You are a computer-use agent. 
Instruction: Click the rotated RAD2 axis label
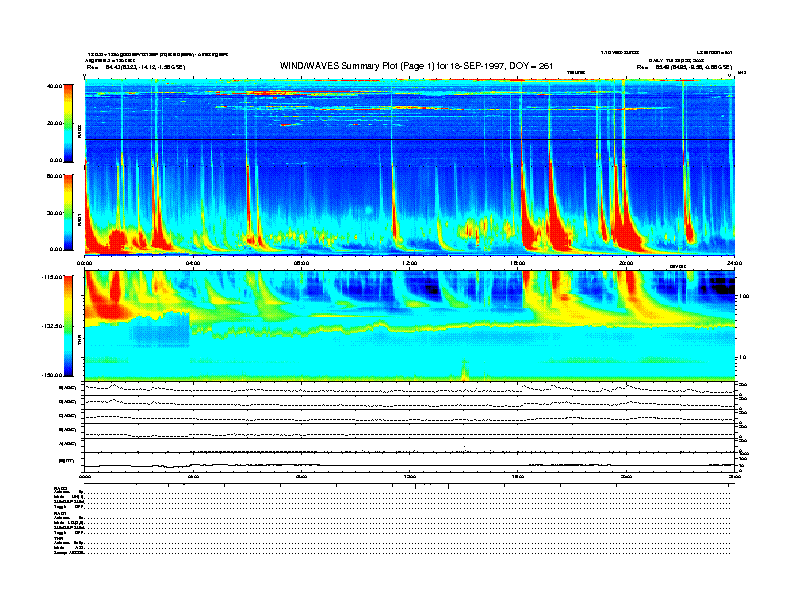[79, 131]
